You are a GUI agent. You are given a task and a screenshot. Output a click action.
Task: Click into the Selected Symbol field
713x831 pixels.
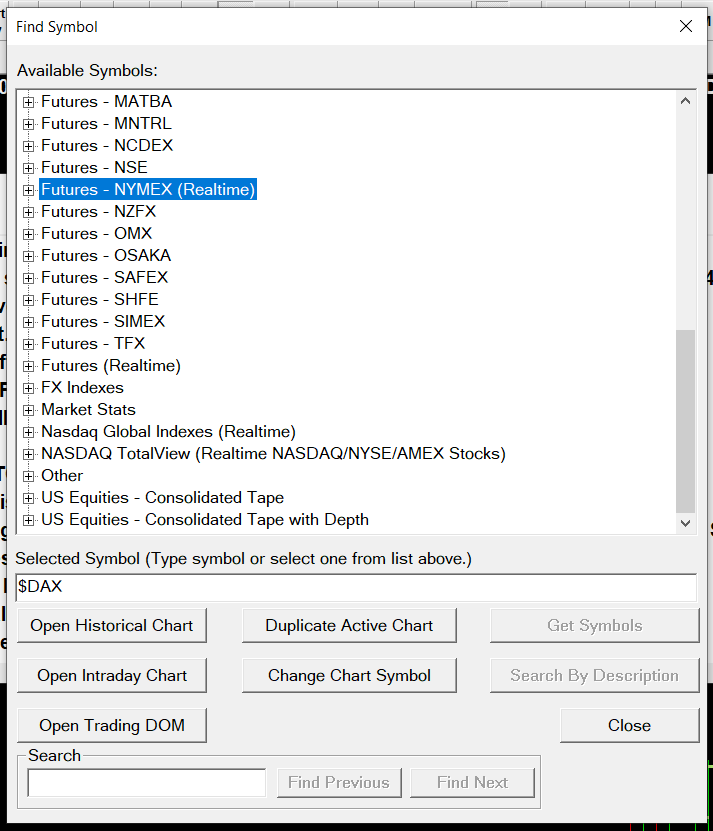coord(356,587)
